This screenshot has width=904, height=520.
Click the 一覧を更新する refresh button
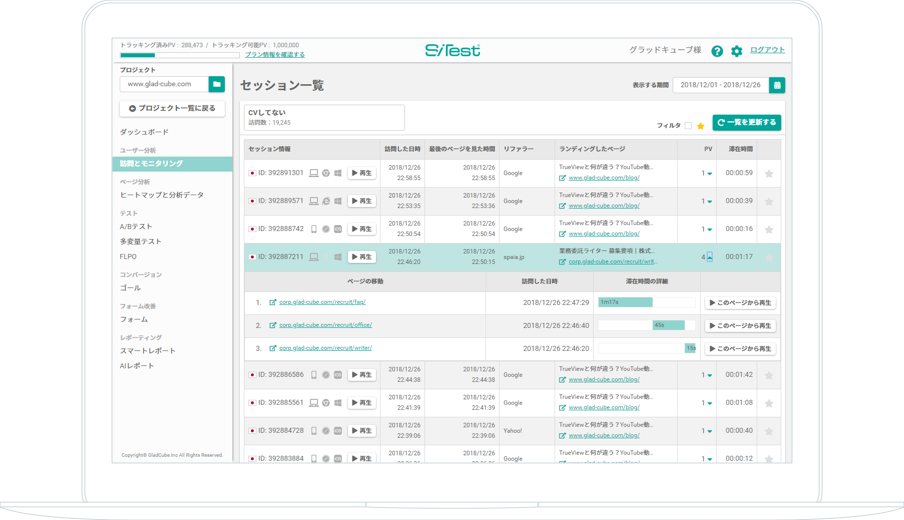point(747,123)
